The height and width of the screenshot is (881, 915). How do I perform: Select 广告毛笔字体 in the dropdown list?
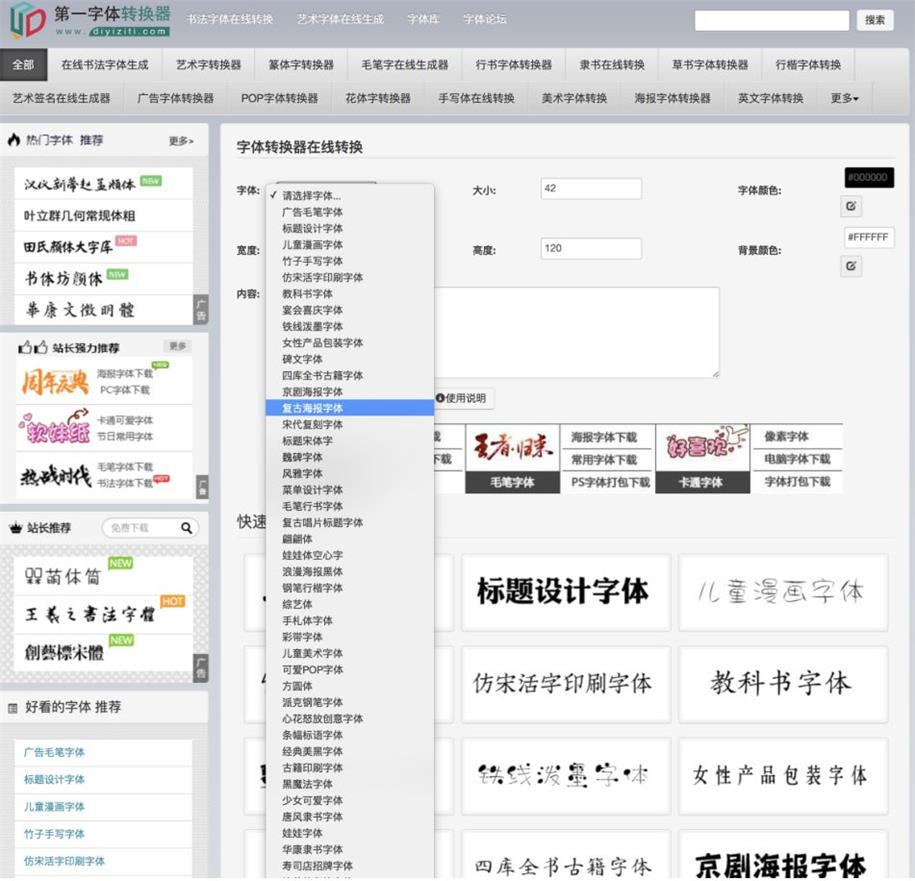click(350, 212)
